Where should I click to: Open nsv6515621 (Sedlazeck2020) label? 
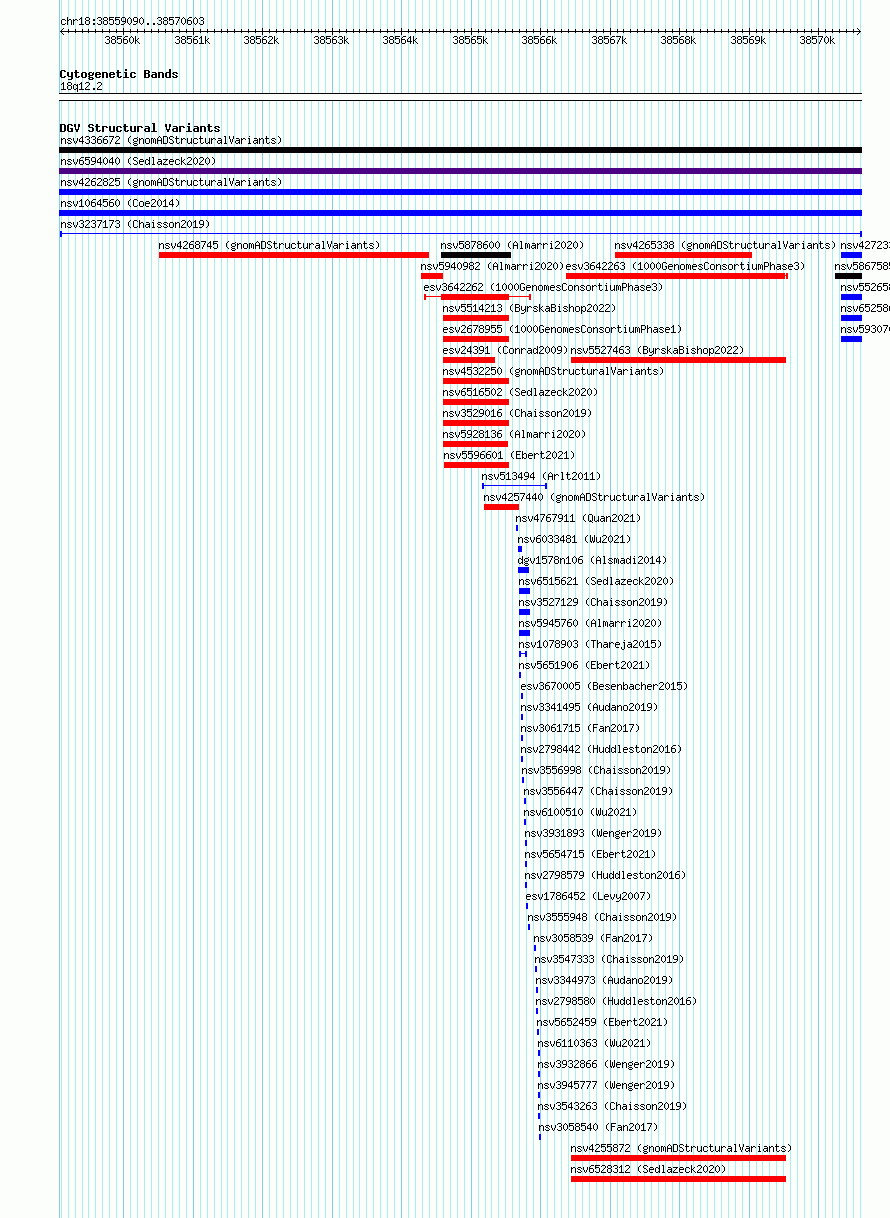point(596,581)
